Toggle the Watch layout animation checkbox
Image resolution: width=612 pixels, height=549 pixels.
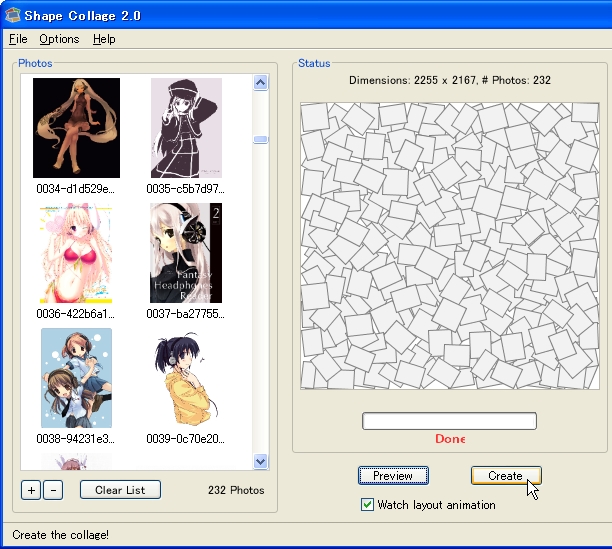[x=367, y=505]
